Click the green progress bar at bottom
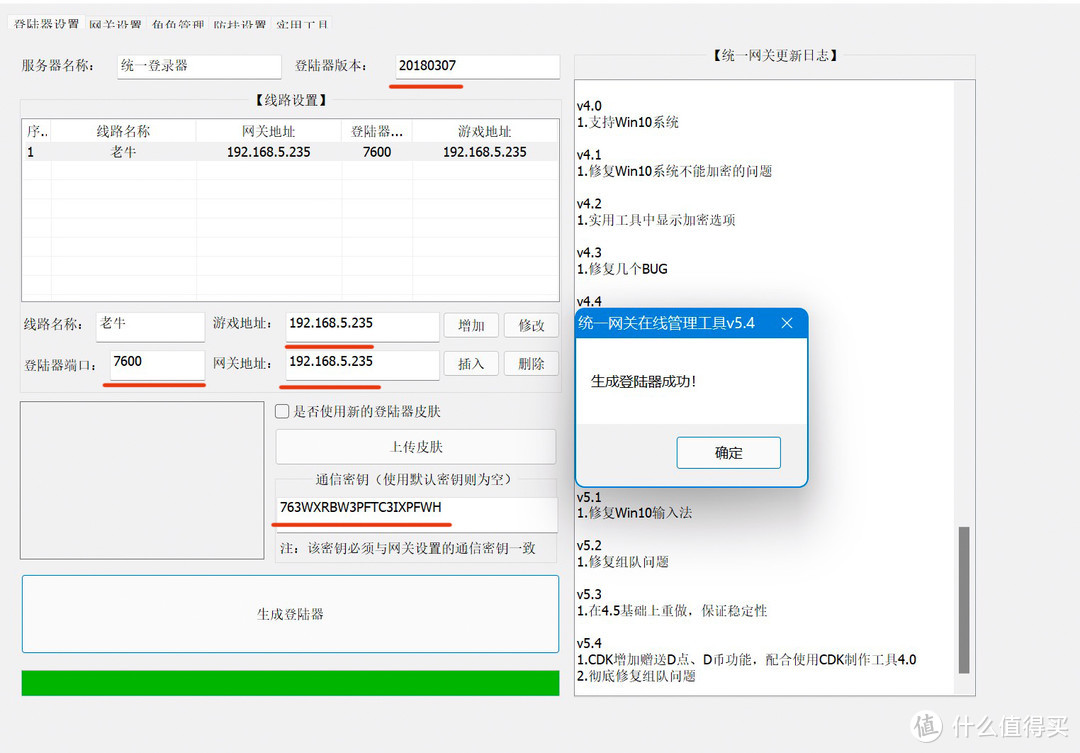The image size is (1080, 753). tap(290, 682)
